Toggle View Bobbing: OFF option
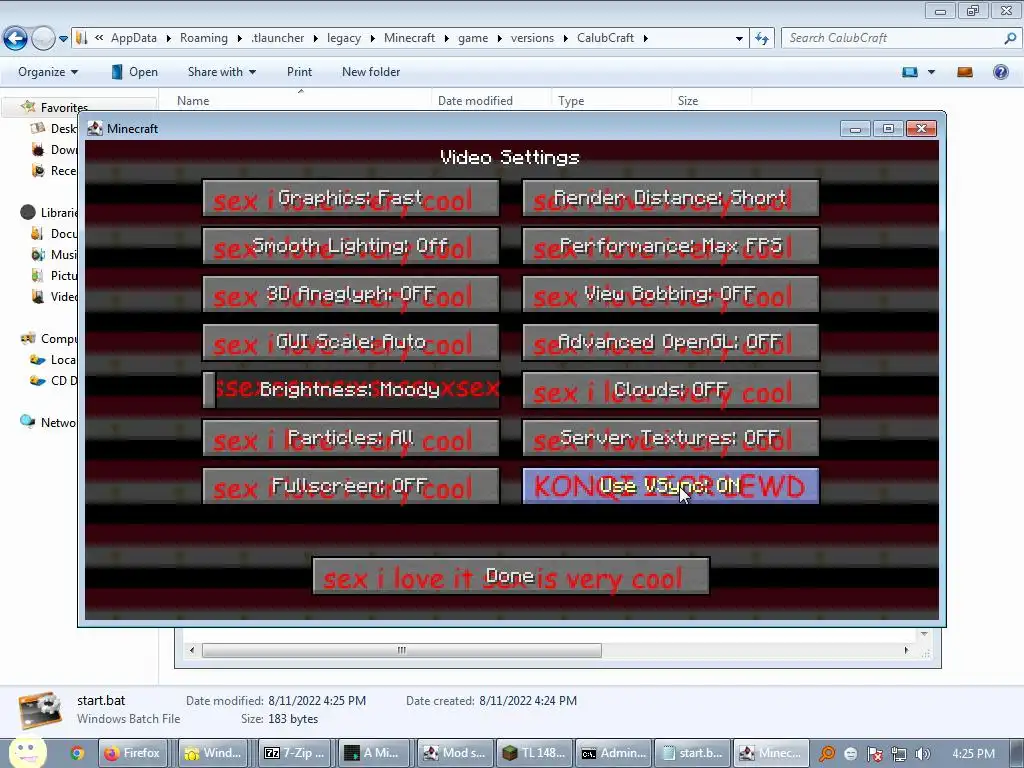This screenshot has height=768, width=1024. pos(671,295)
